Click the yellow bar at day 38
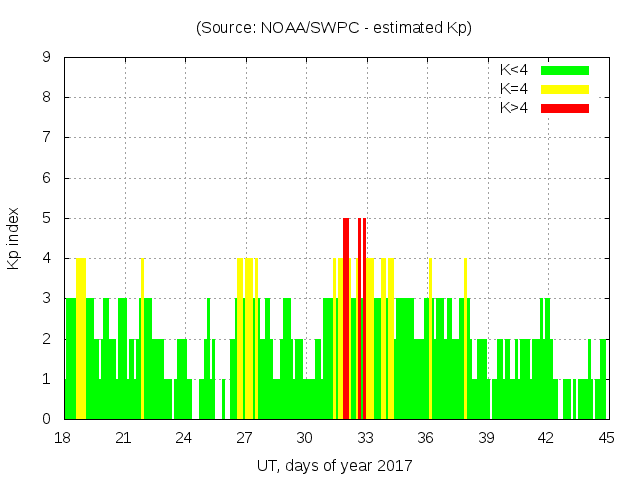 coord(465,338)
